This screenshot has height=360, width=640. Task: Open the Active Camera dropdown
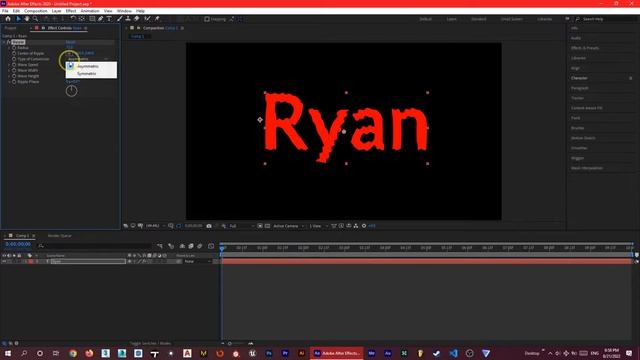click(289, 226)
